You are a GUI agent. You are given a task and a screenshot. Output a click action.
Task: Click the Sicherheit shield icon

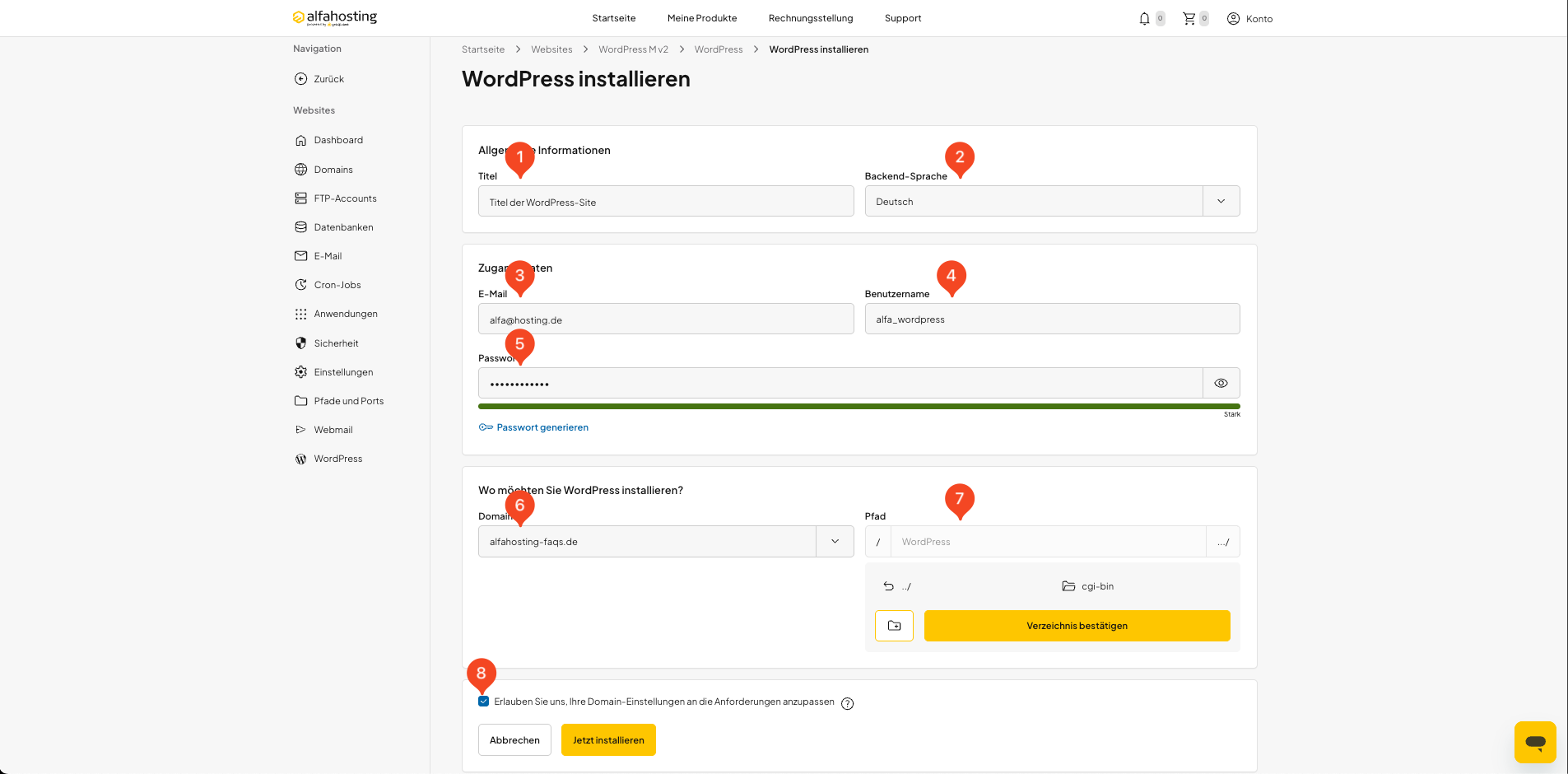(301, 343)
